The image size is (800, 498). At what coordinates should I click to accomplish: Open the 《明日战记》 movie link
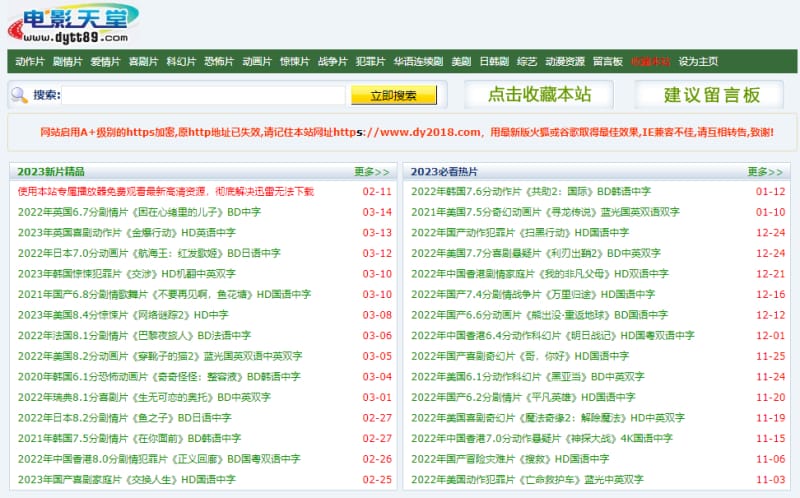point(553,336)
